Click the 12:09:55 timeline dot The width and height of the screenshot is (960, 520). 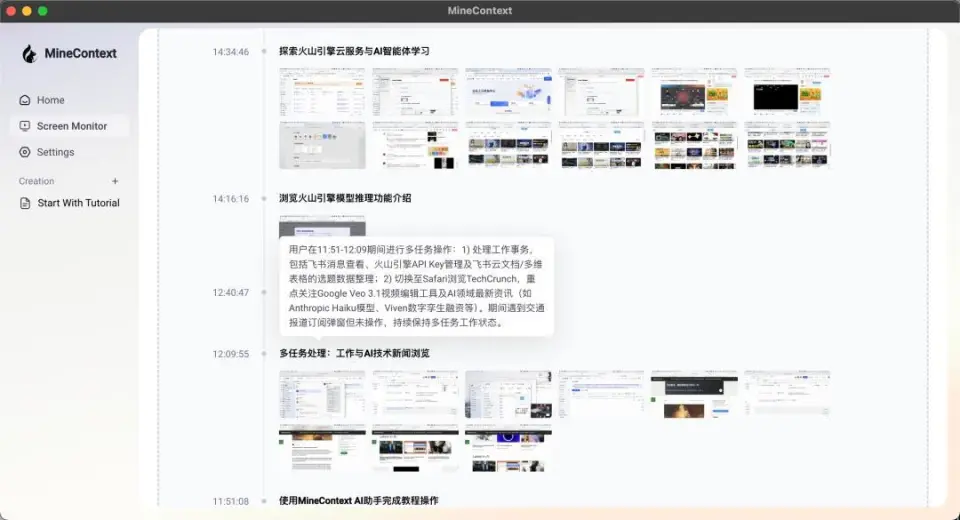[264, 354]
